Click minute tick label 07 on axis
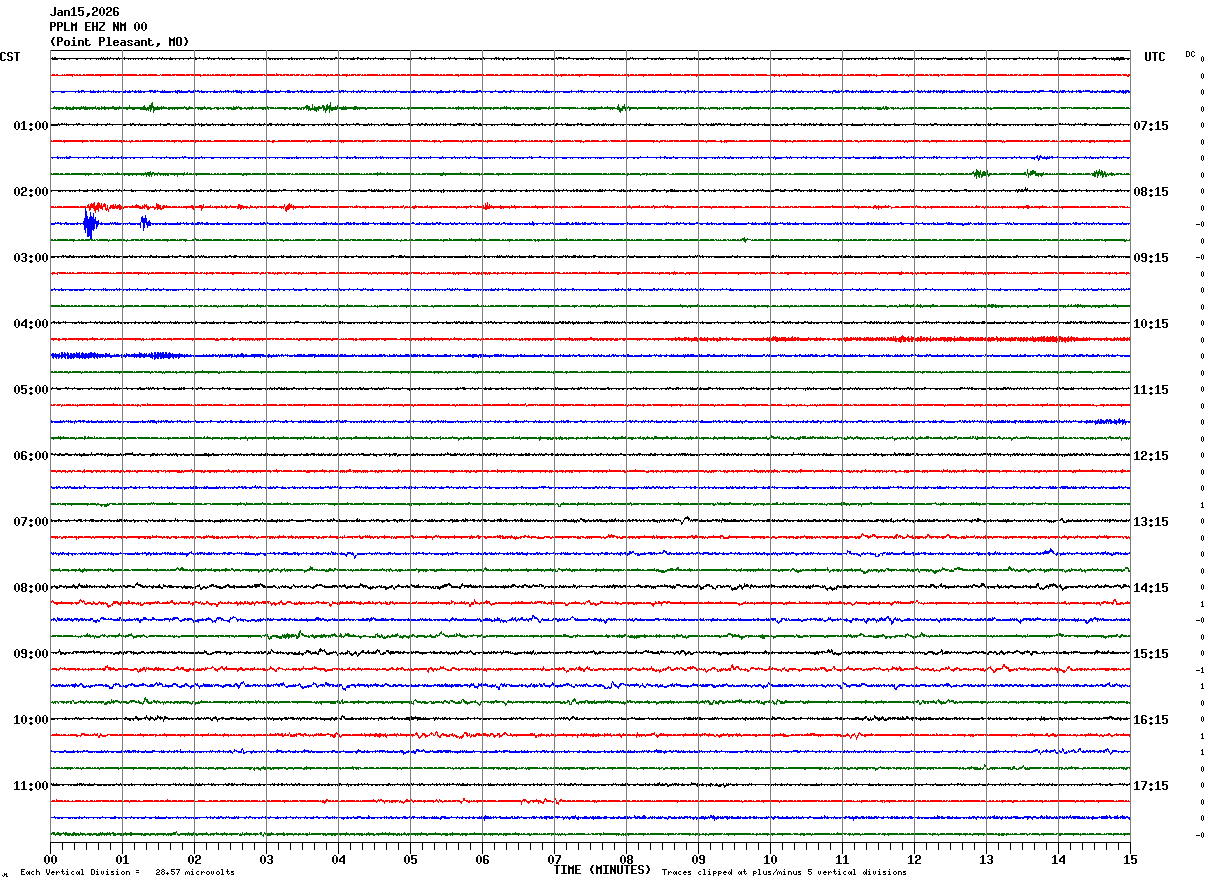This screenshot has height=886, width=1210. [x=554, y=859]
